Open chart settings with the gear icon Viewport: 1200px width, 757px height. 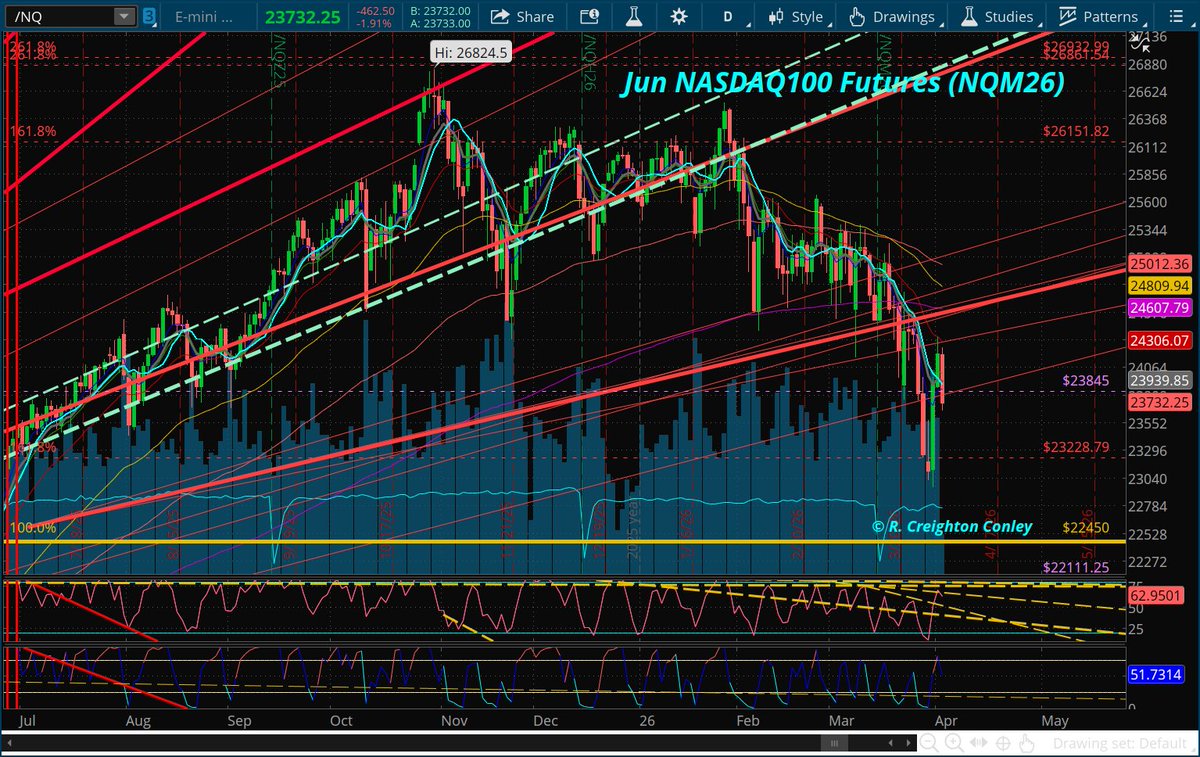click(x=679, y=16)
